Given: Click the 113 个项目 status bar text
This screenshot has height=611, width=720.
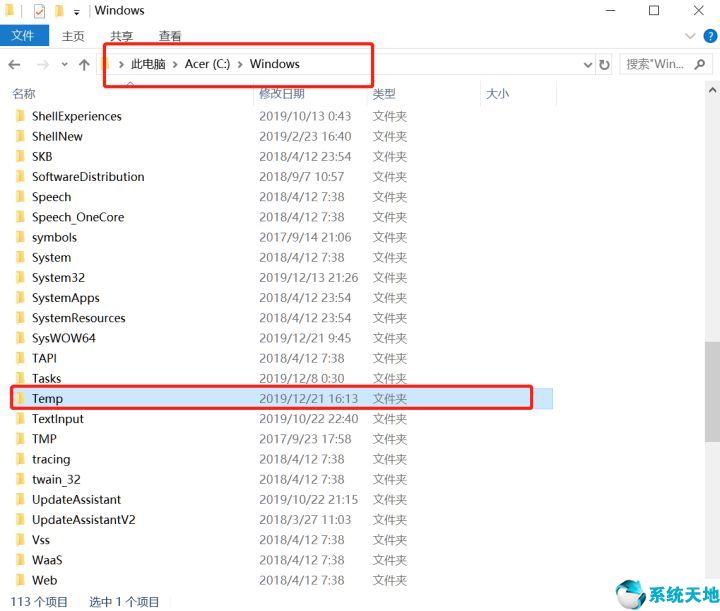Looking at the screenshot, I should click(x=39, y=601).
